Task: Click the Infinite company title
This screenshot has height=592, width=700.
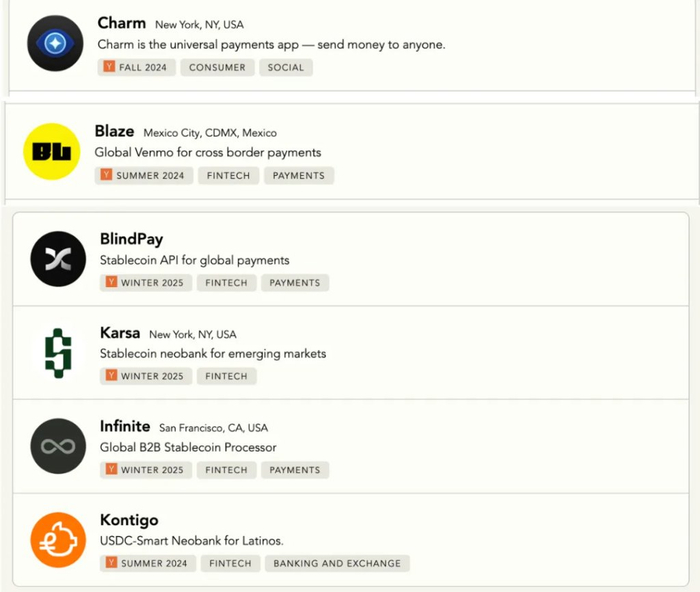Action: [125, 426]
